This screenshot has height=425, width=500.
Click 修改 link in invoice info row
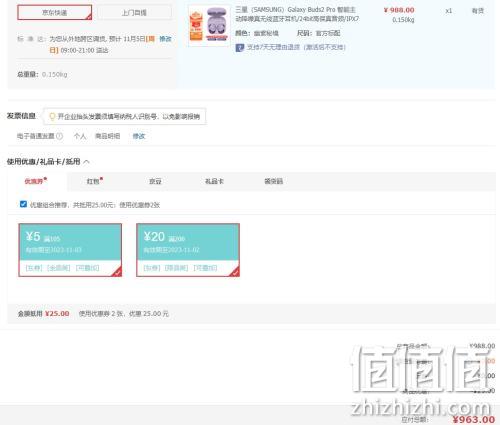click(139, 136)
